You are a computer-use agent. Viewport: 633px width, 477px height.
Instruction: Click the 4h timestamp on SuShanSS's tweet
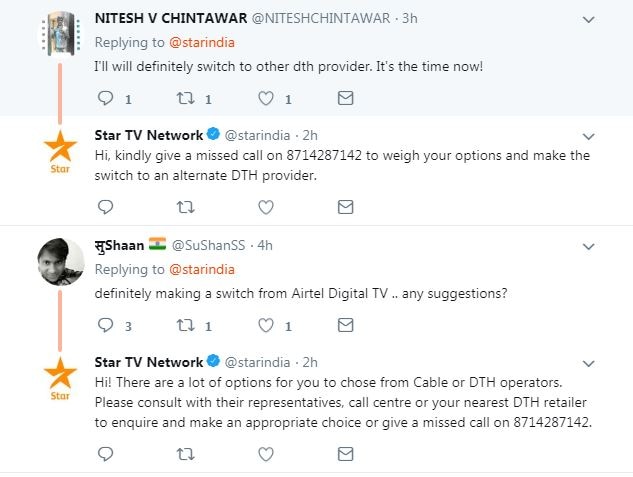click(x=265, y=245)
